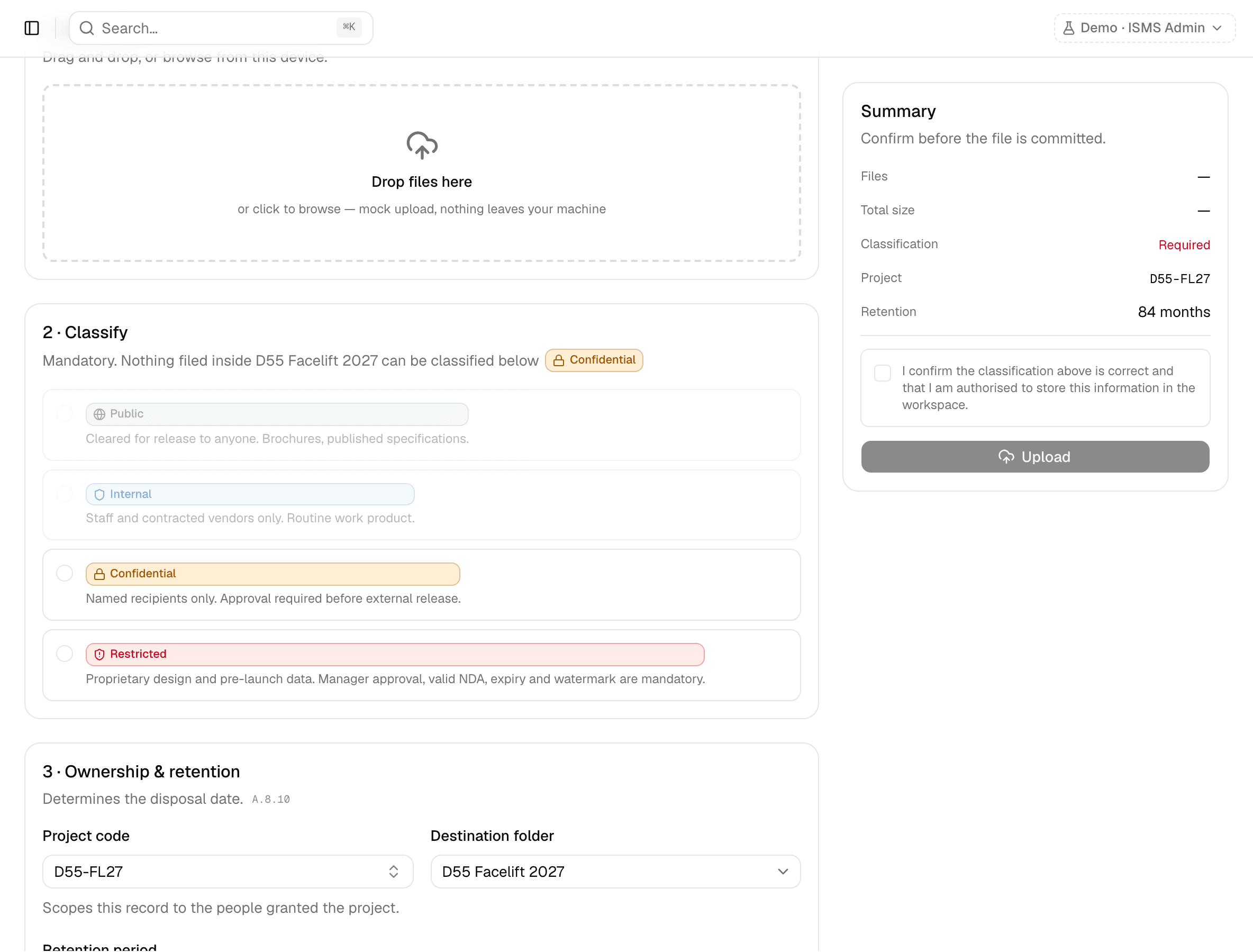
Task: Expand the Destination folder dropdown
Action: tap(615, 872)
